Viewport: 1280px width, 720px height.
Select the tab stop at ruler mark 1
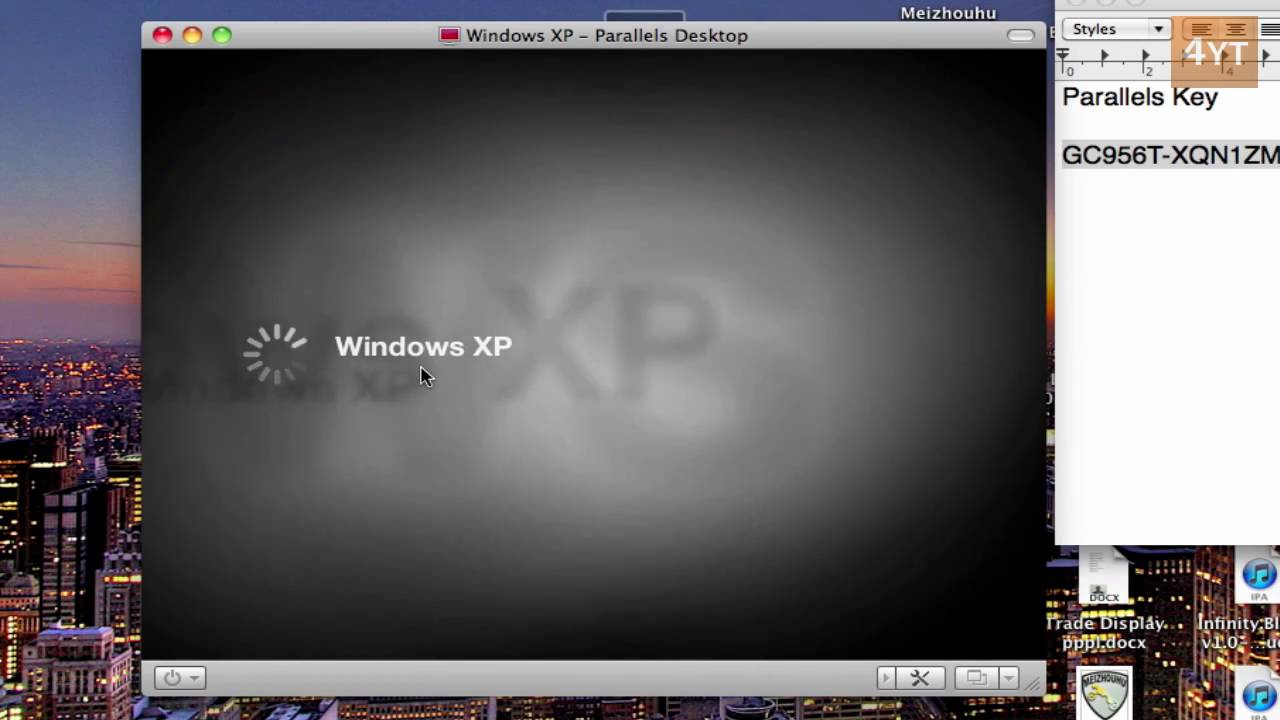(x=1105, y=57)
